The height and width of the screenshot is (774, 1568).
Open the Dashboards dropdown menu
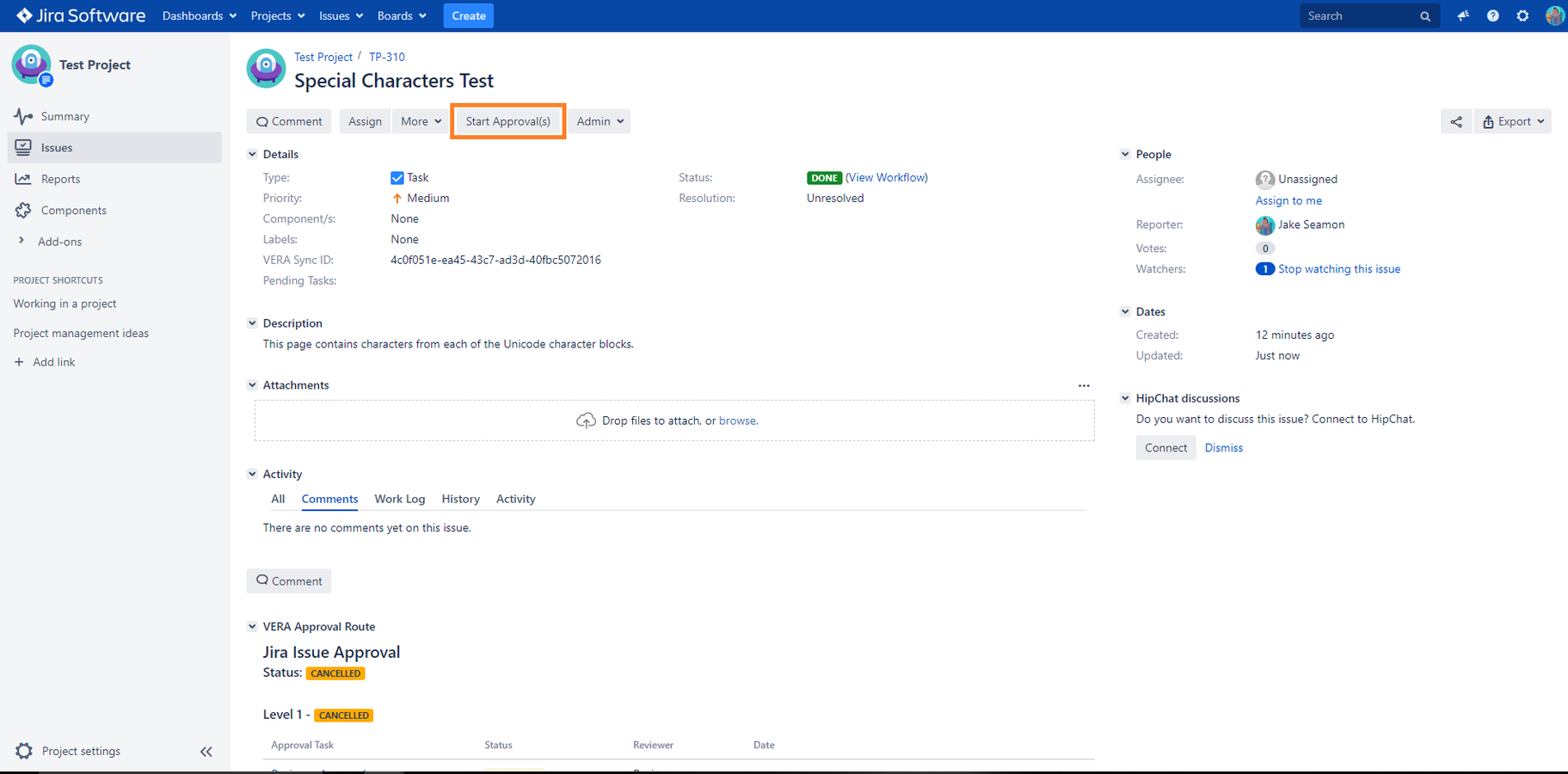pos(200,15)
